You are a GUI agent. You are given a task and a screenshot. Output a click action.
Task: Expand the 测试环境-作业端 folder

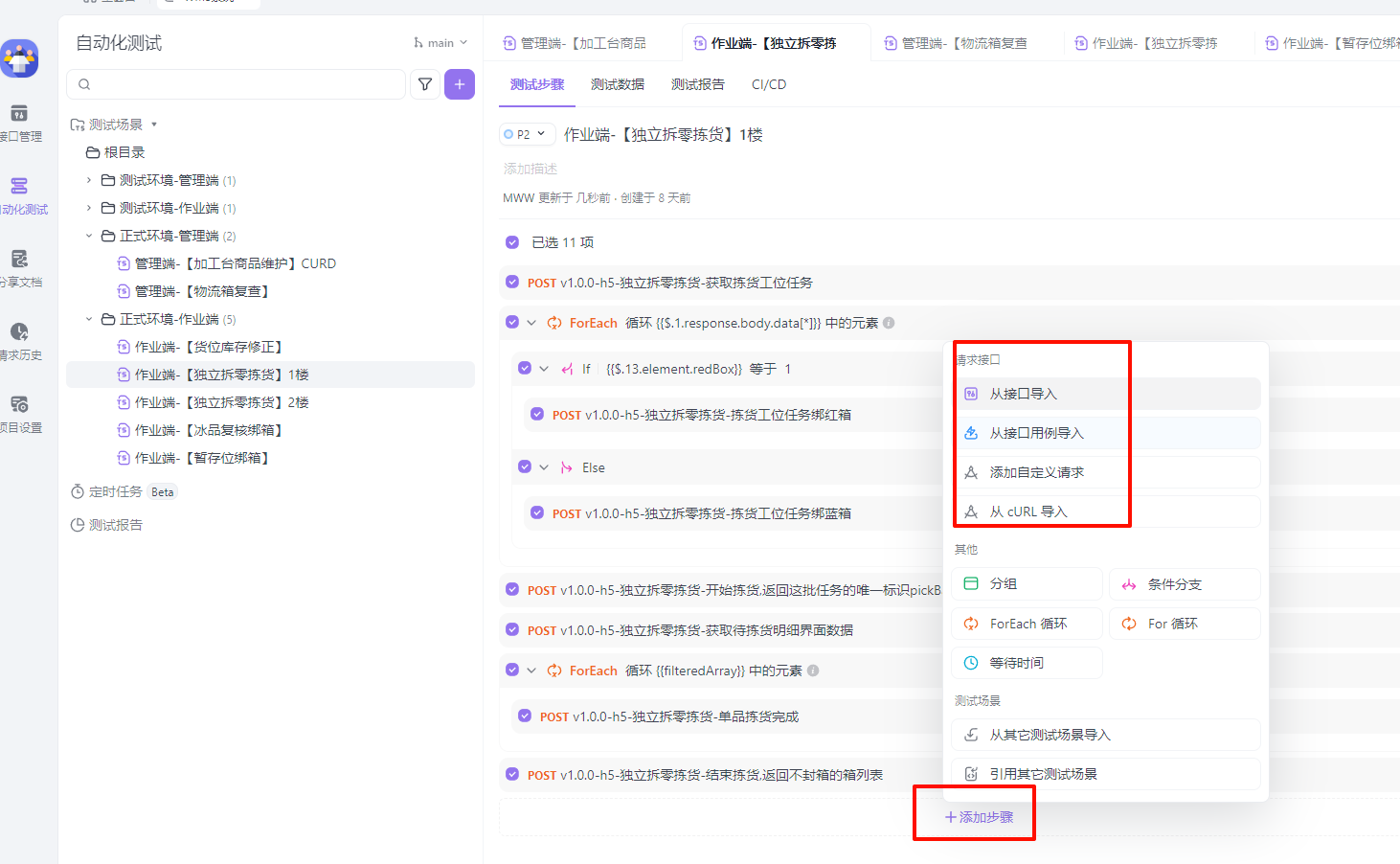89,208
